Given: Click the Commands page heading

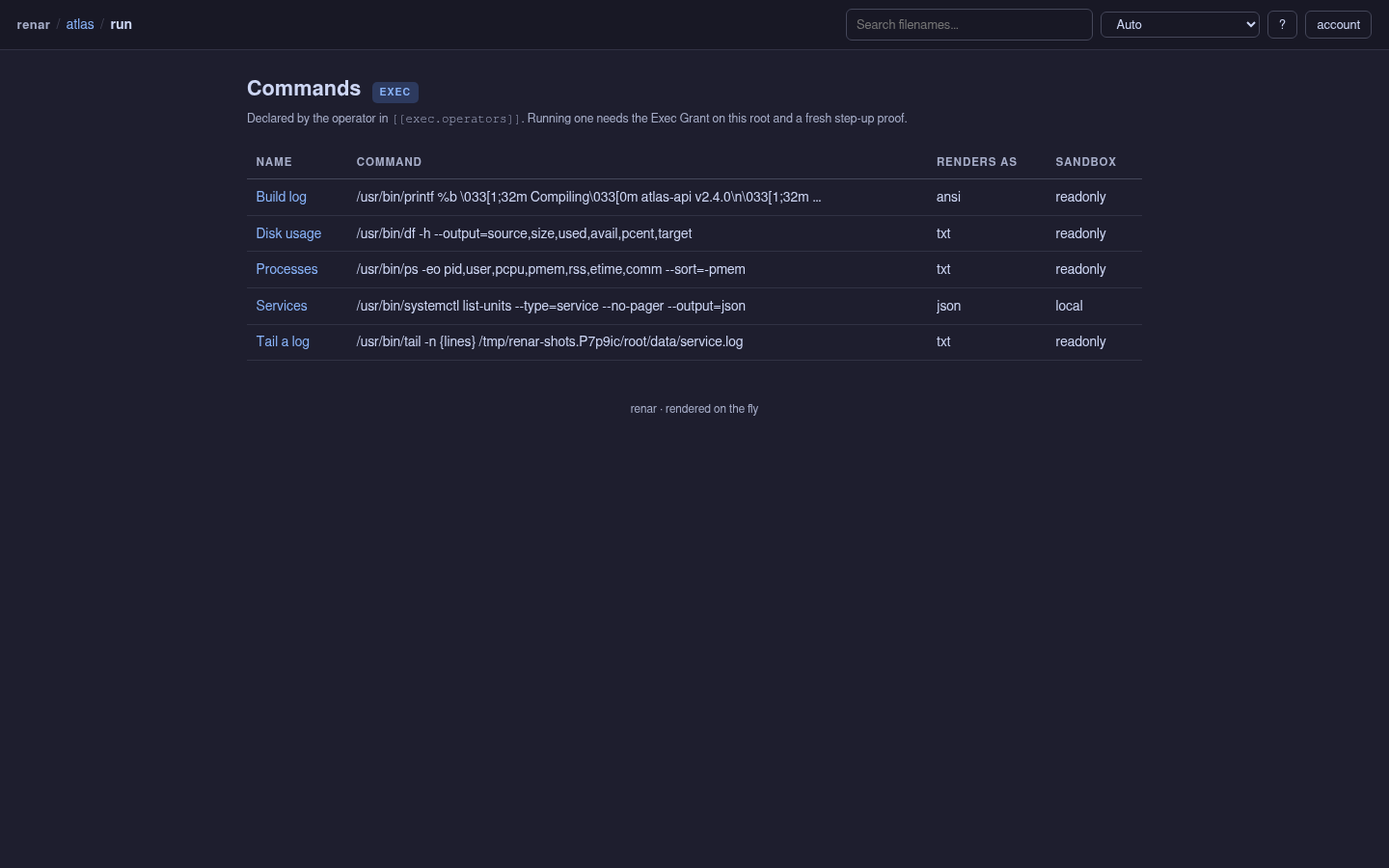Looking at the screenshot, I should point(304,89).
